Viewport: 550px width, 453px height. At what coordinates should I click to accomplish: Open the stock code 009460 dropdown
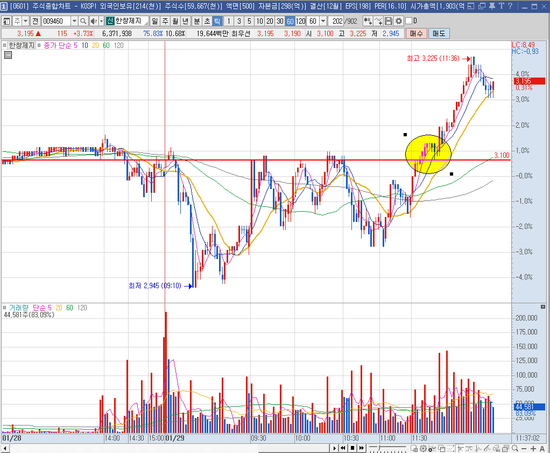point(74,21)
